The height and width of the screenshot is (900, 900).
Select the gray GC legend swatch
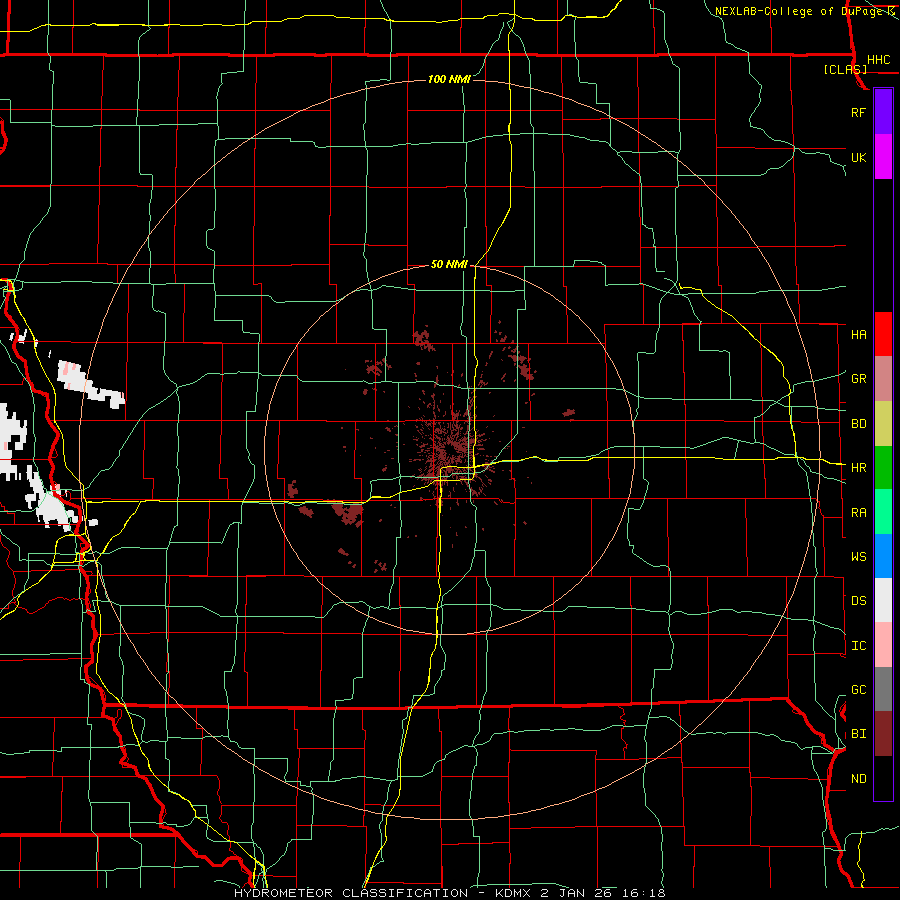tap(883, 689)
